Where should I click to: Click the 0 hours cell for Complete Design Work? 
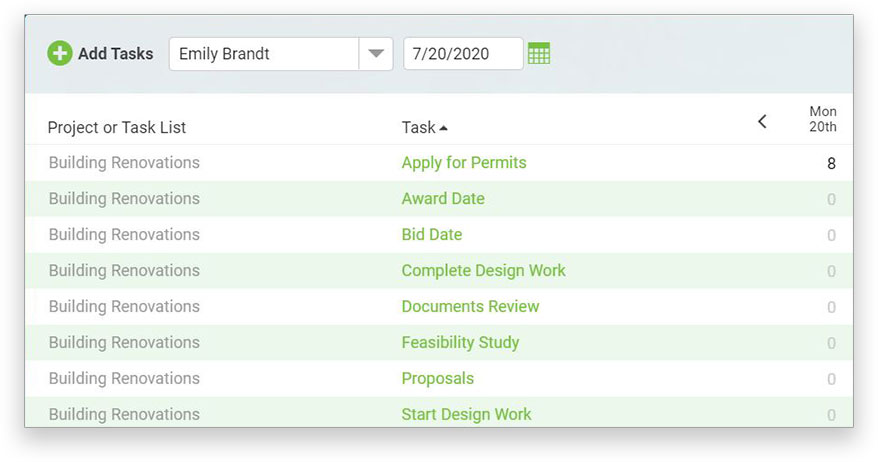click(831, 271)
